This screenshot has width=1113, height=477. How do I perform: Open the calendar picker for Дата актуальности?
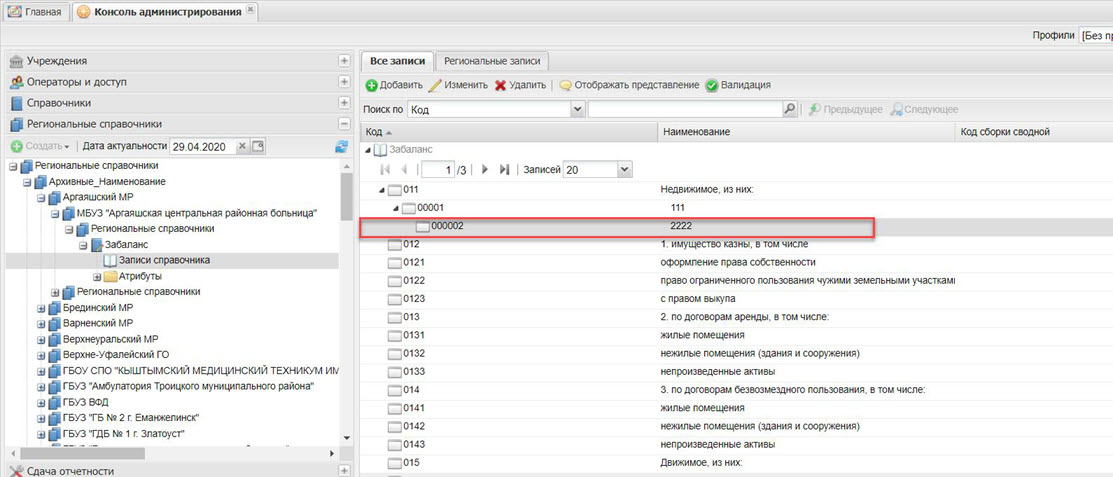coord(257,147)
